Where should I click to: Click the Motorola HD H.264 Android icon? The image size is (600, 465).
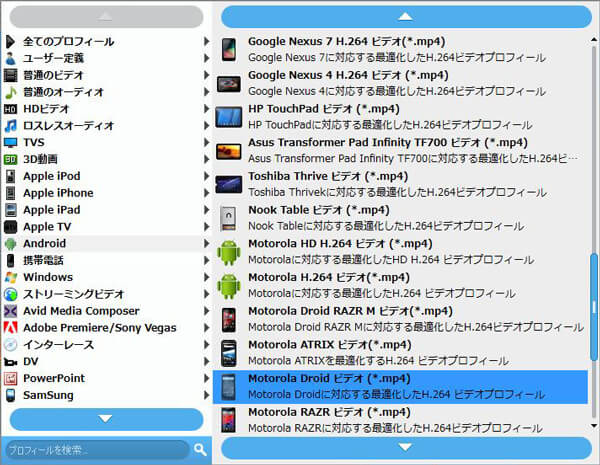230,252
